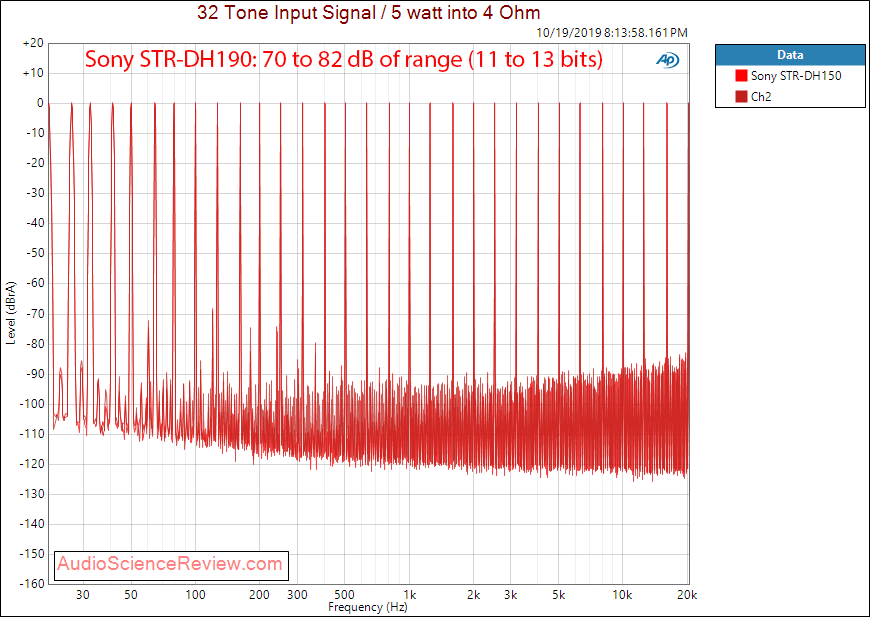Click the 500 frequency axis label

345,595
